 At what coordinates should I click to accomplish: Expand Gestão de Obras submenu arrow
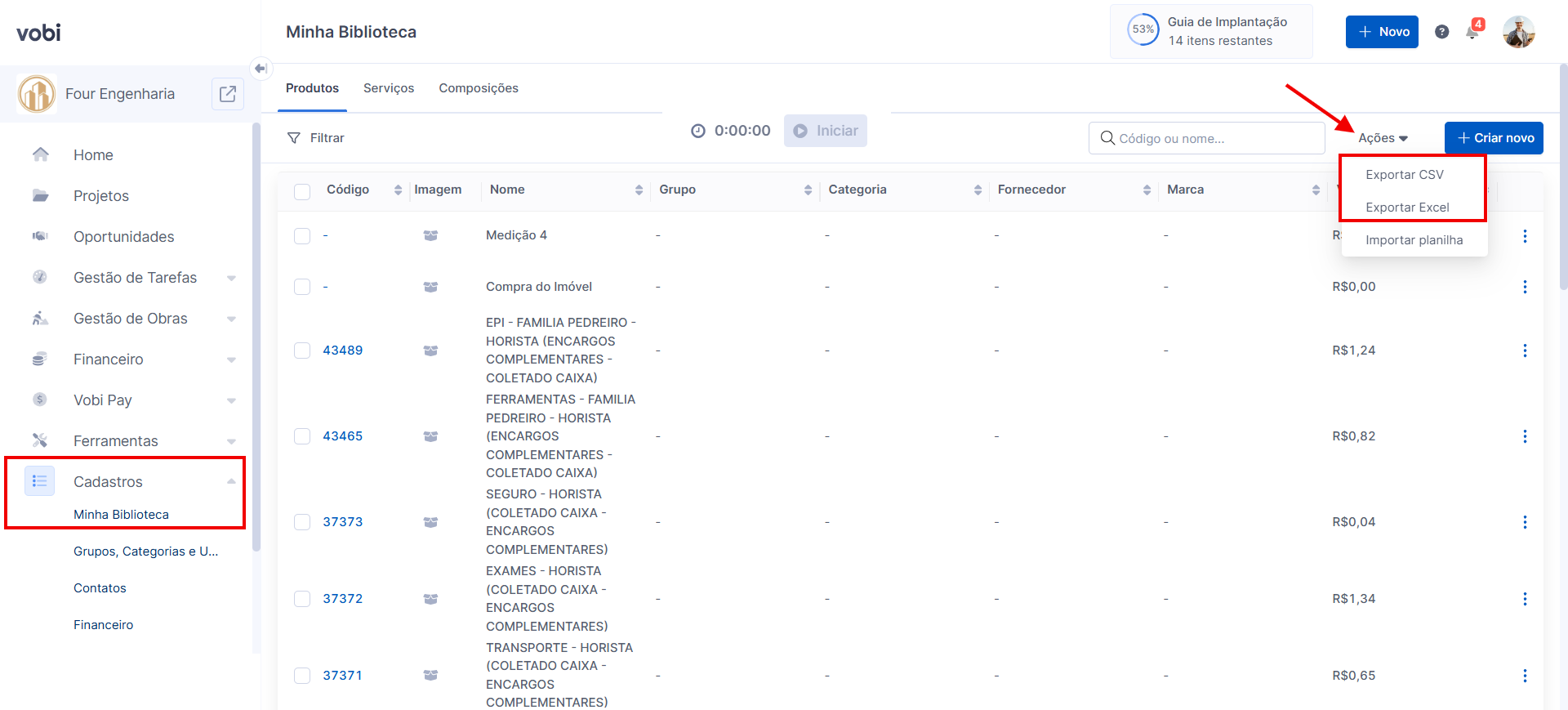(231, 319)
